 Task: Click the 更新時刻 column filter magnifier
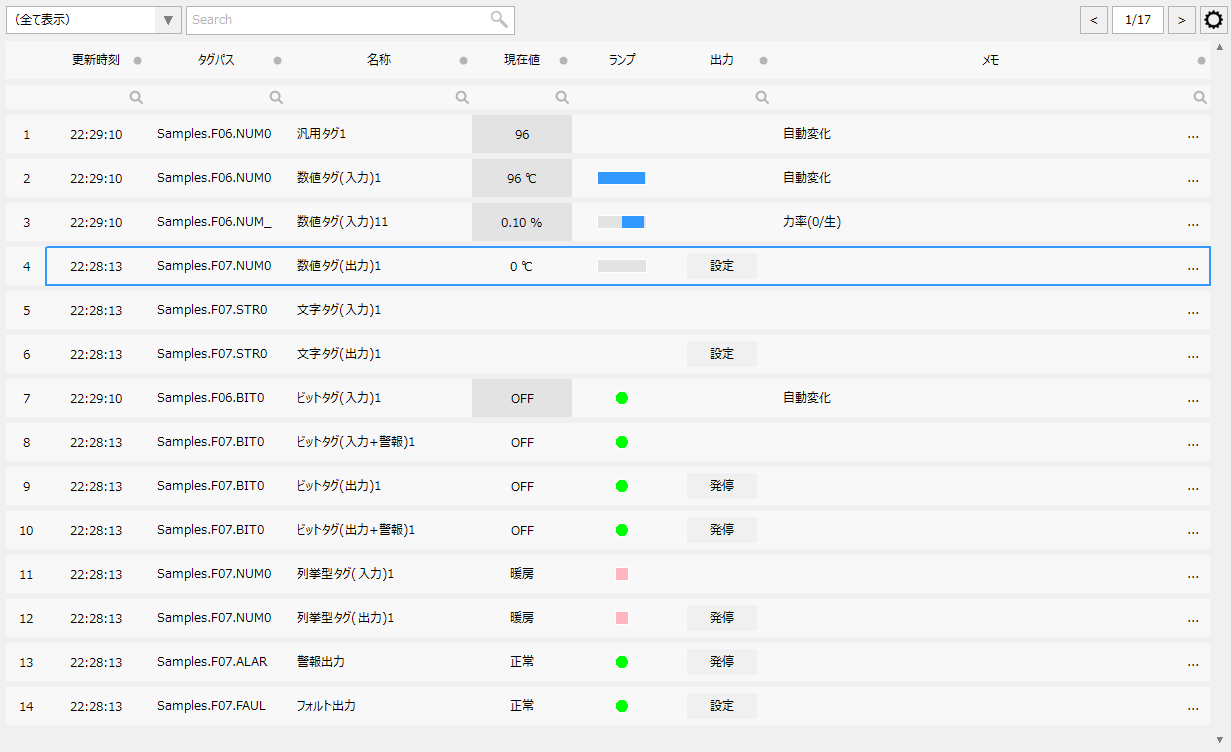[x=136, y=96]
